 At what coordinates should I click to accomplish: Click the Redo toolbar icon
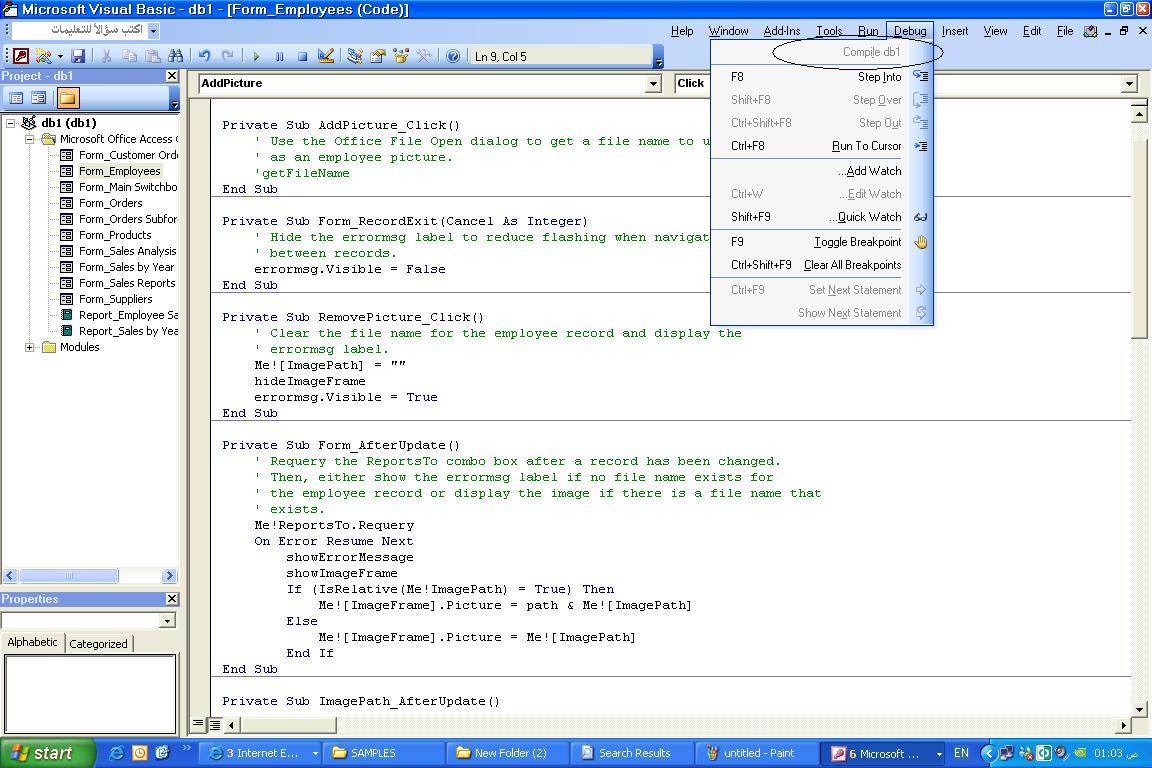pyautogui.click(x=228, y=56)
